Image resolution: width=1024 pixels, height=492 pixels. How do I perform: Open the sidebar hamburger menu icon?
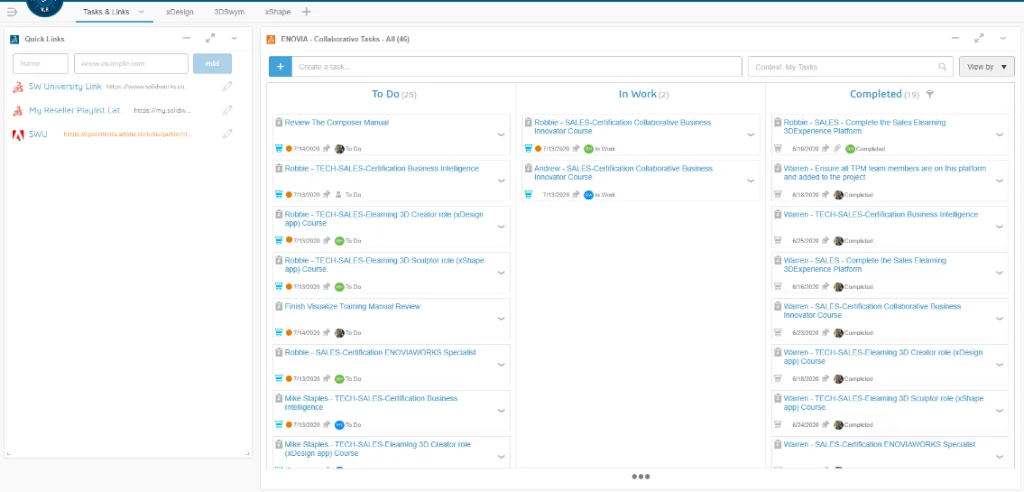(12, 12)
